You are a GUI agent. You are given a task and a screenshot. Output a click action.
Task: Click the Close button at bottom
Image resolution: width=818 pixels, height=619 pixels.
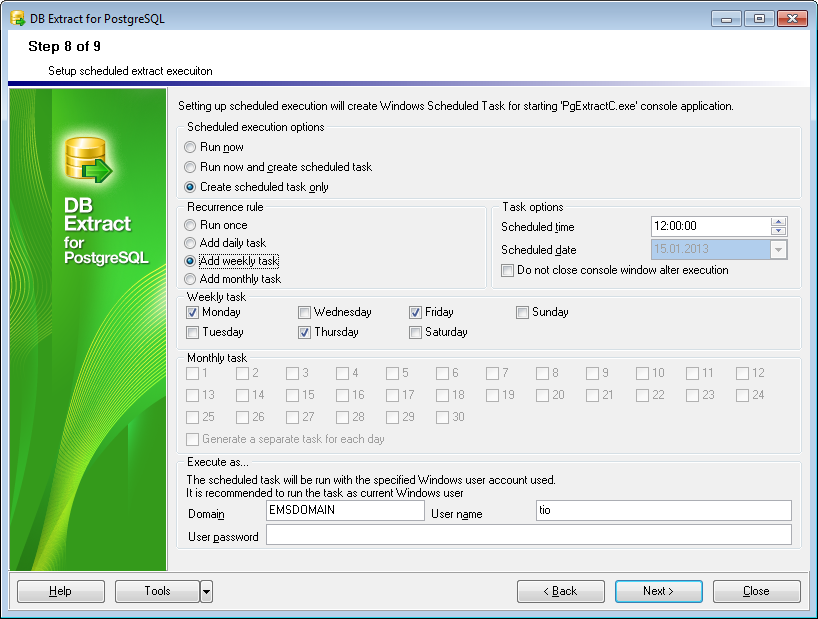tap(756, 591)
